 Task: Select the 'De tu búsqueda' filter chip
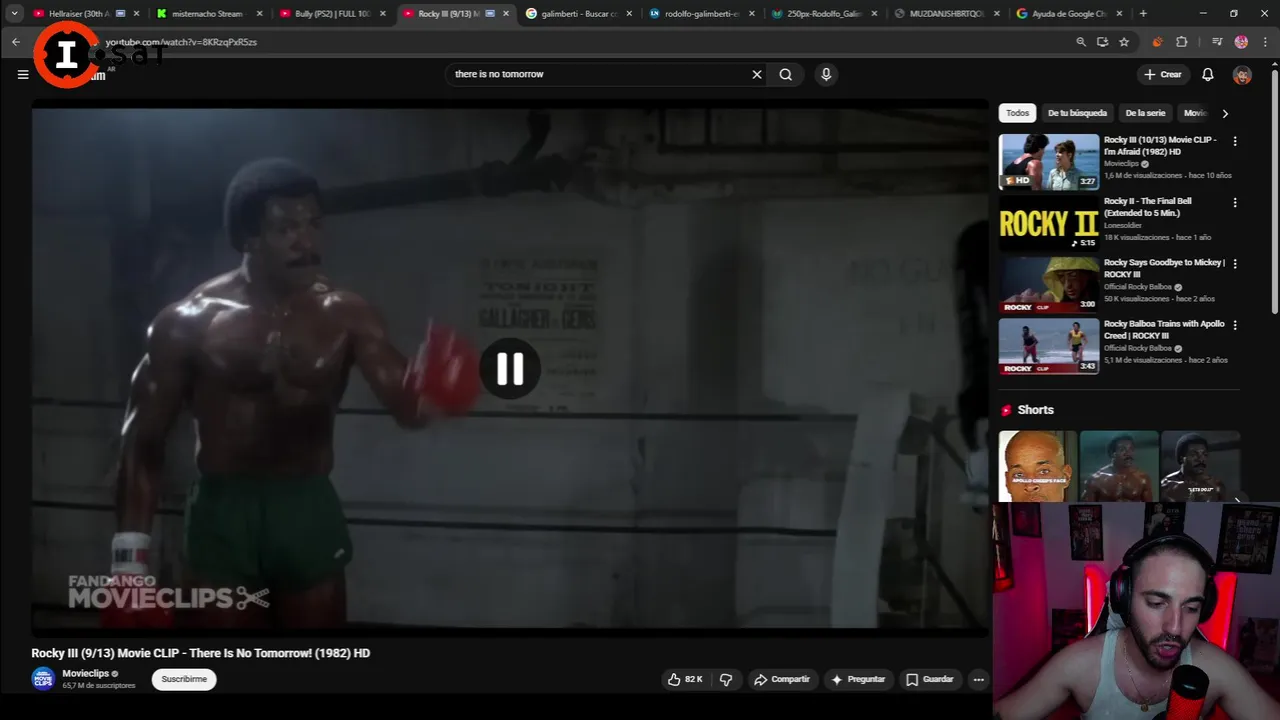(1077, 113)
